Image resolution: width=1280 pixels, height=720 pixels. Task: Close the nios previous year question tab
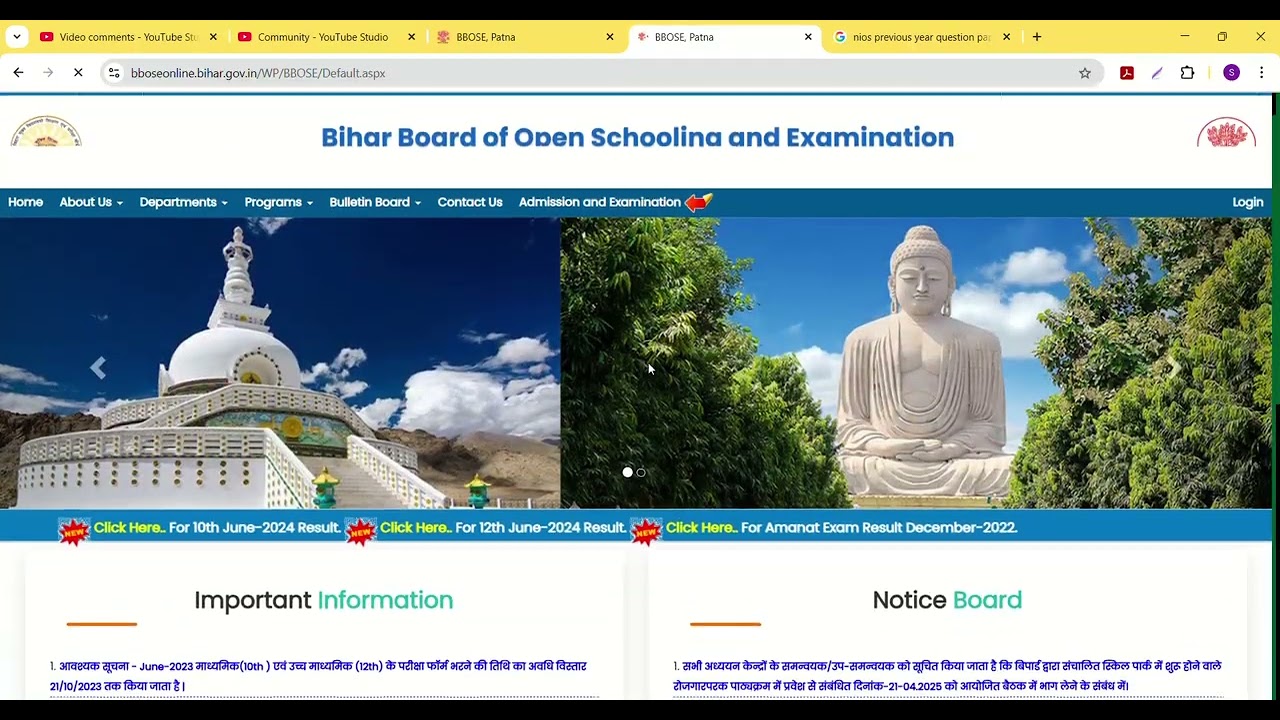tap(1007, 37)
